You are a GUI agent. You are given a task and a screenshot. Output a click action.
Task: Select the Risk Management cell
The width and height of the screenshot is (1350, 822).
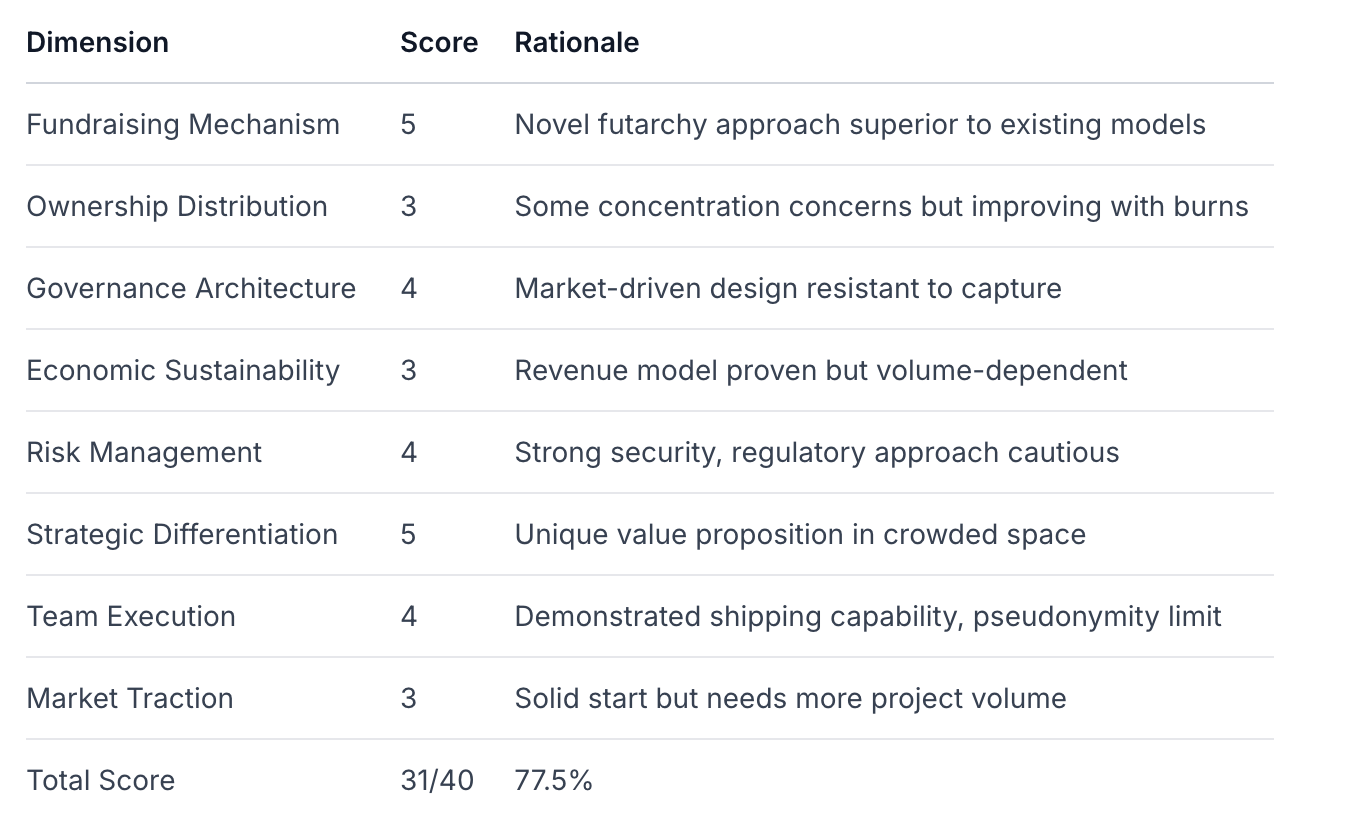[144, 453]
